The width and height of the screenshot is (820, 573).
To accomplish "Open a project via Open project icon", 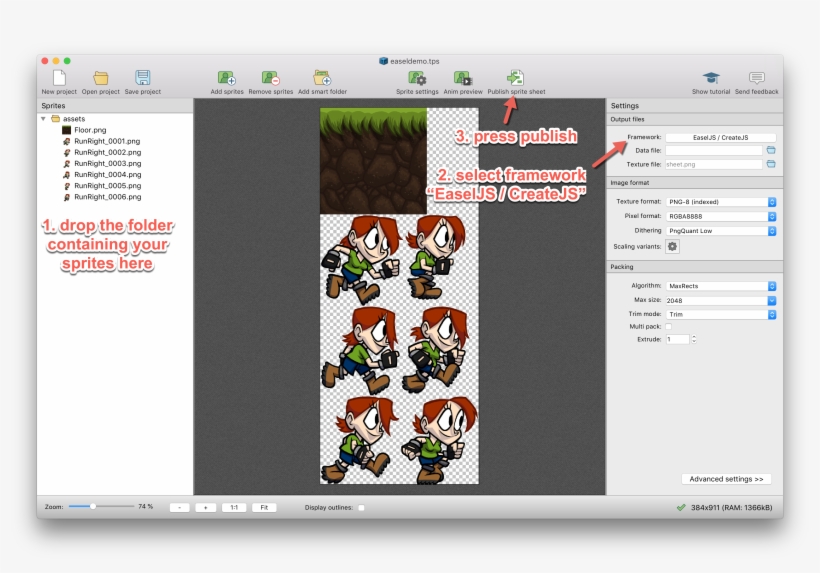I will (100, 78).
